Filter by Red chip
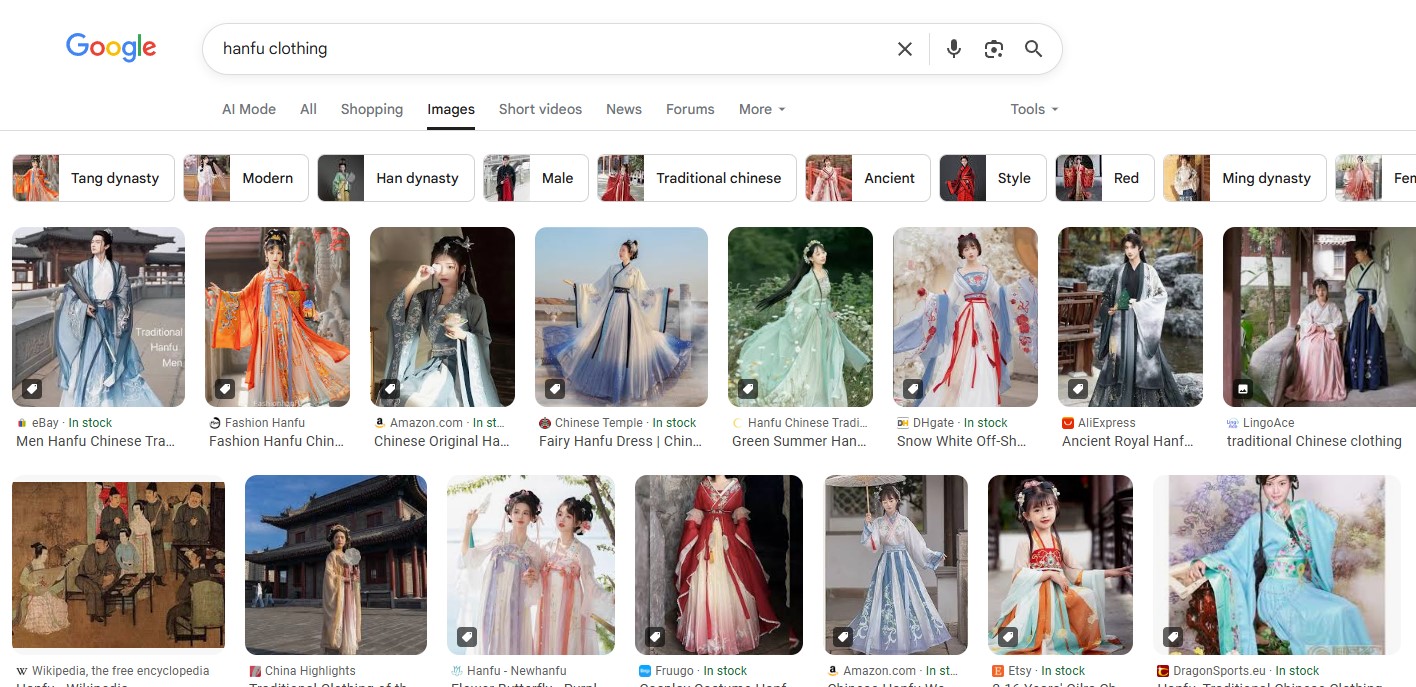1416x687 pixels. click(x=1105, y=178)
